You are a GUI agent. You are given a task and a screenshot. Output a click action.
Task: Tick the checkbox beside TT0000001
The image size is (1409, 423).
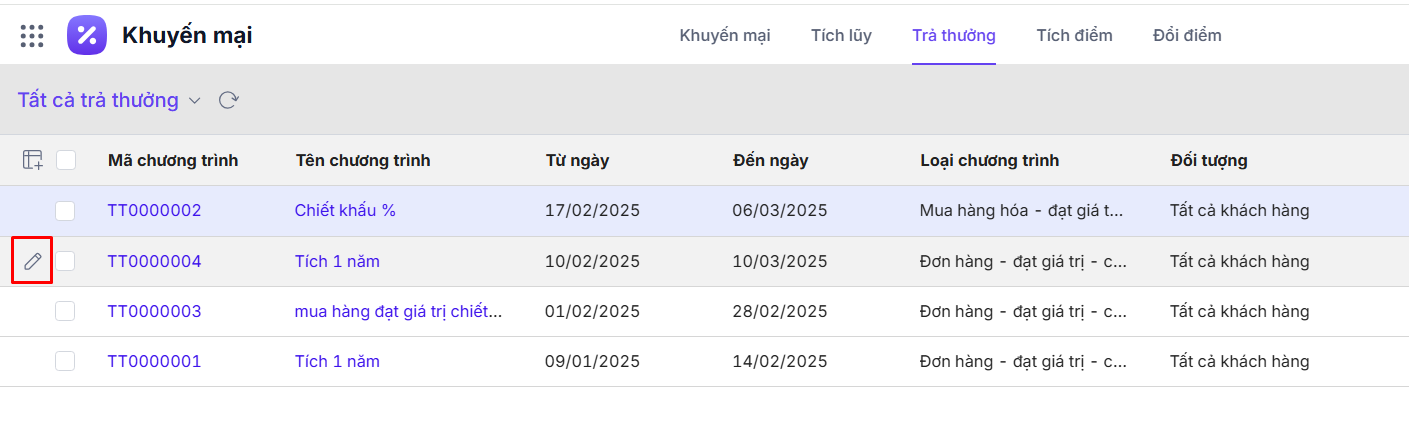point(65,361)
